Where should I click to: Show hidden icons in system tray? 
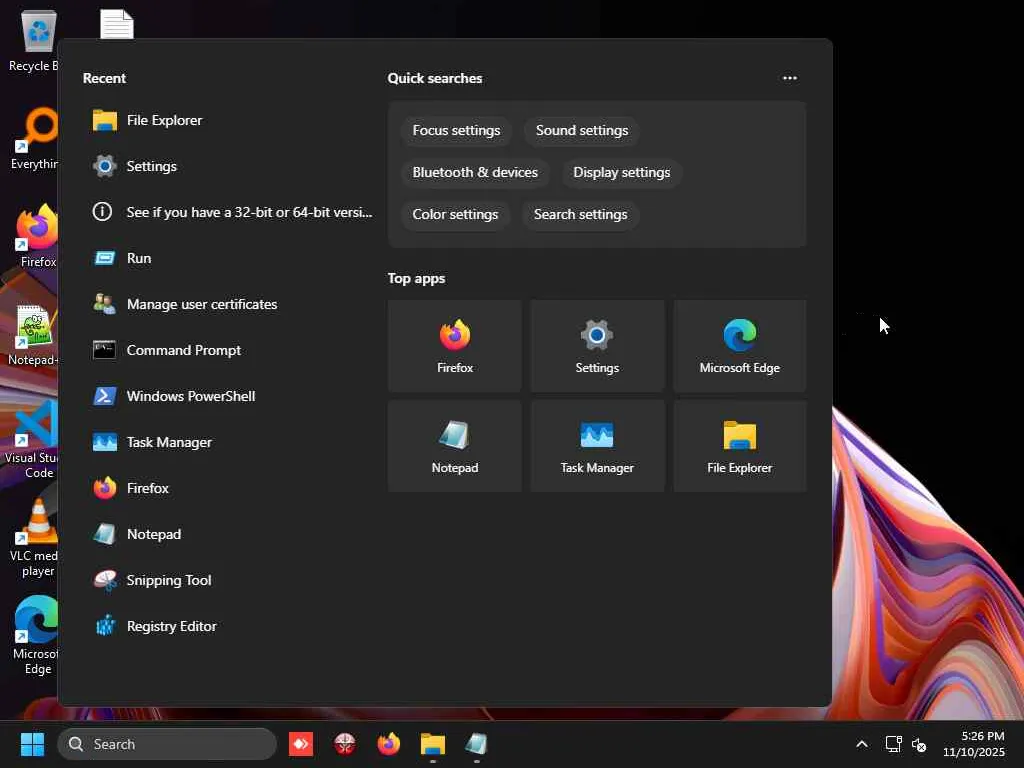pyautogui.click(x=862, y=744)
